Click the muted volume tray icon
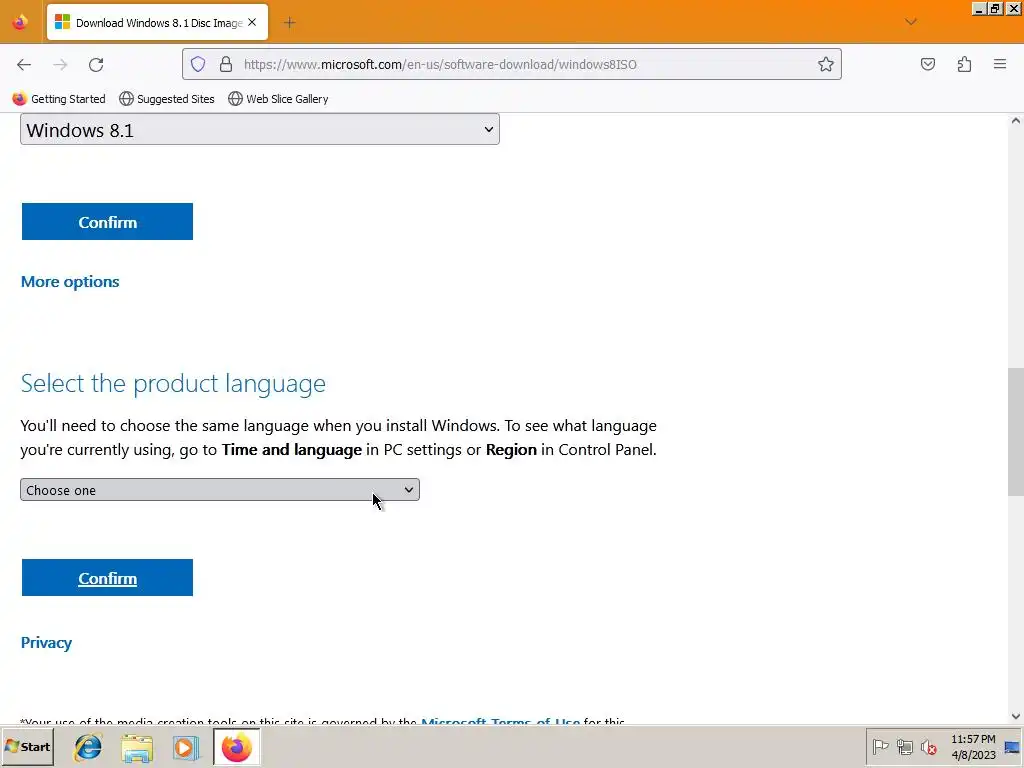 pyautogui.click(x=928, y=746)
